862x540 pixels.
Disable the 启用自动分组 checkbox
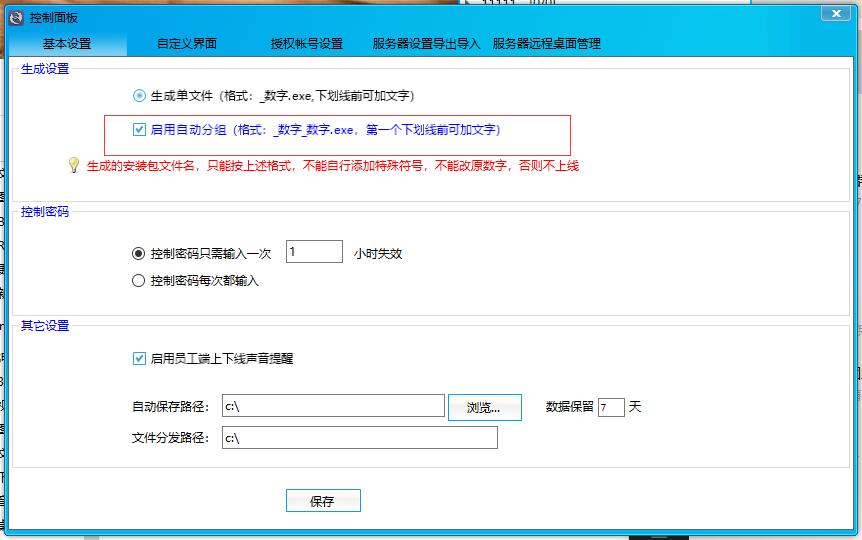[139, 129]
